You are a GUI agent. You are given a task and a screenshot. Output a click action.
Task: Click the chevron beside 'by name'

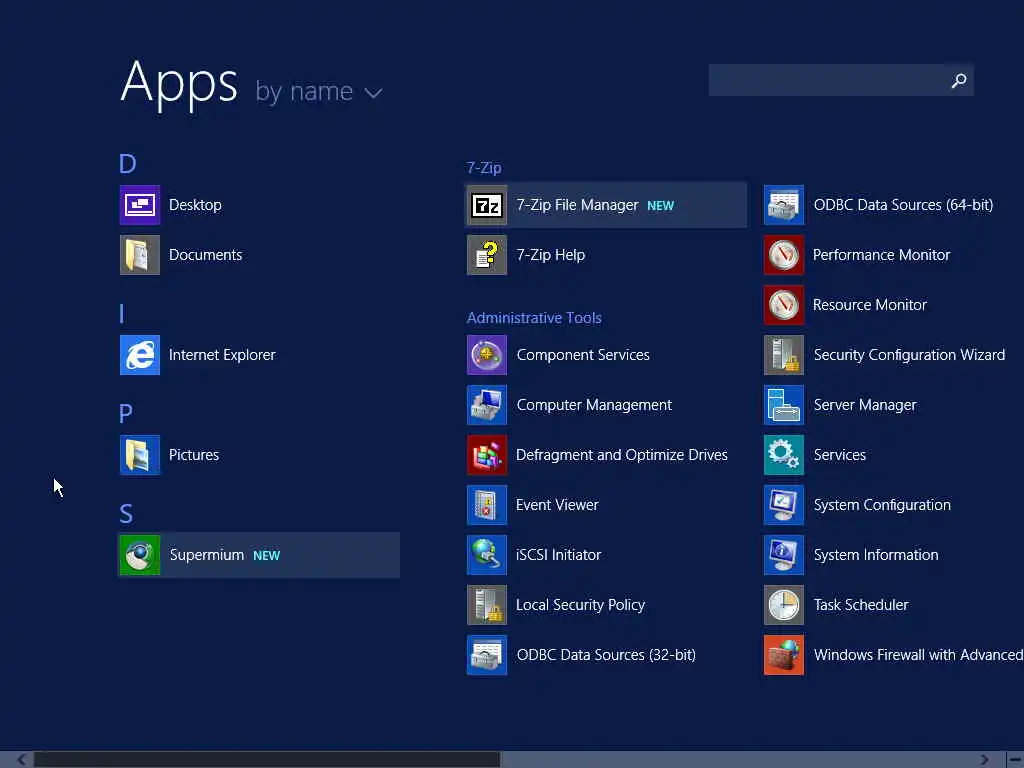point(373,93)
